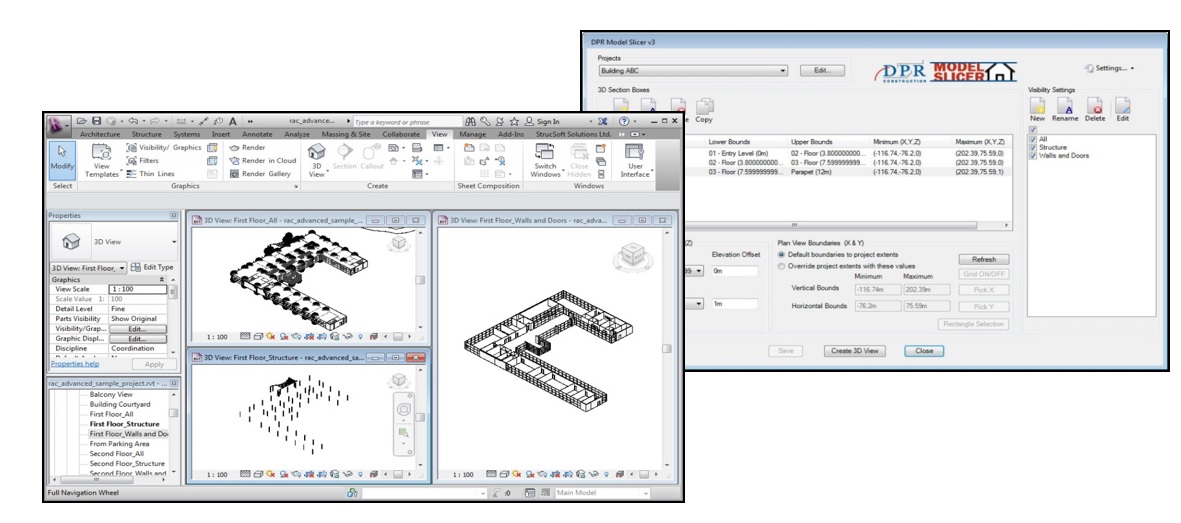The image size is (1181, 523).
Task: Open the Projects dropdown showing Building ABC
Action: click(x=693, y=71)
